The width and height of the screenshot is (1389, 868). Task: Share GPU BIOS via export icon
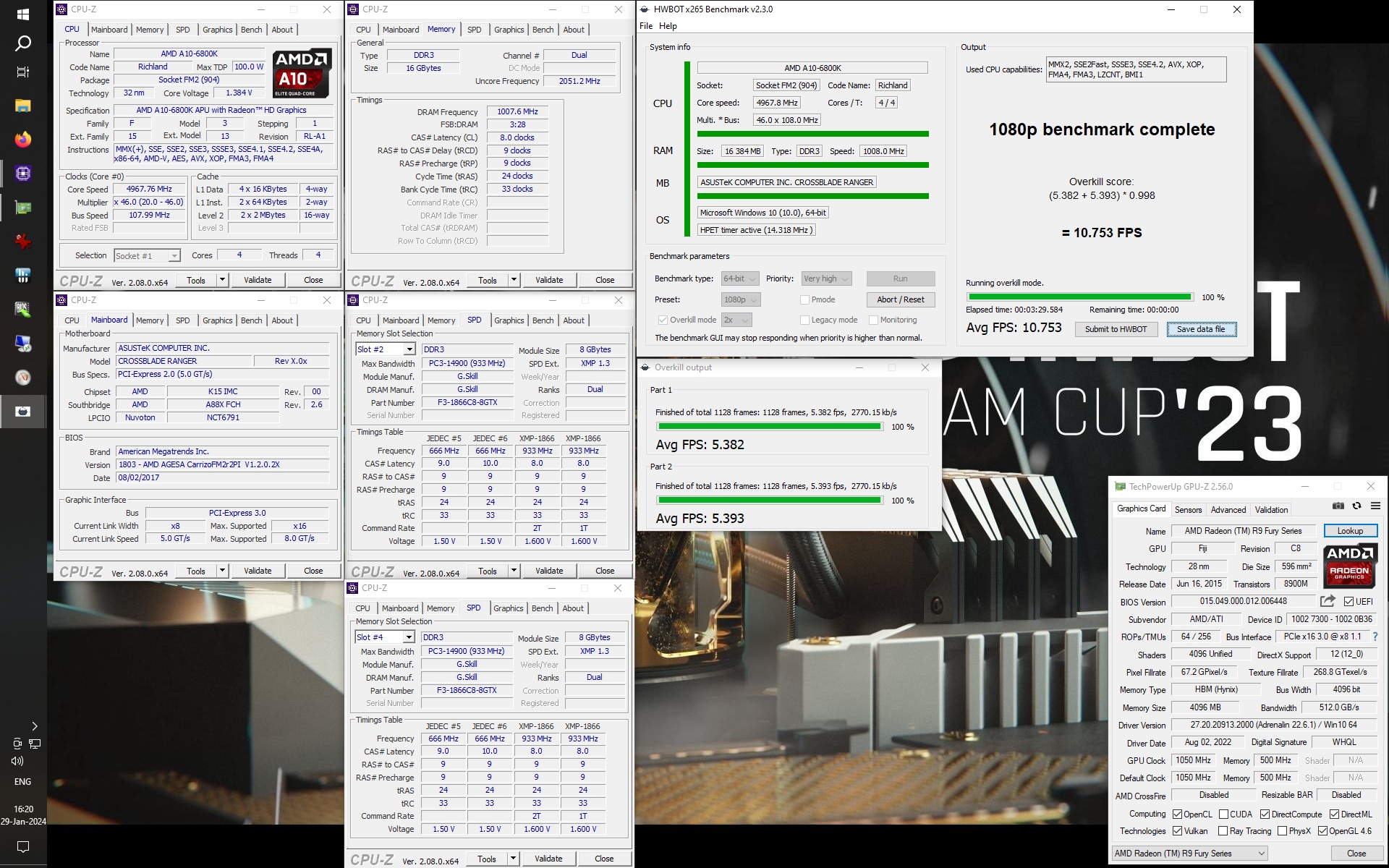1328,601
